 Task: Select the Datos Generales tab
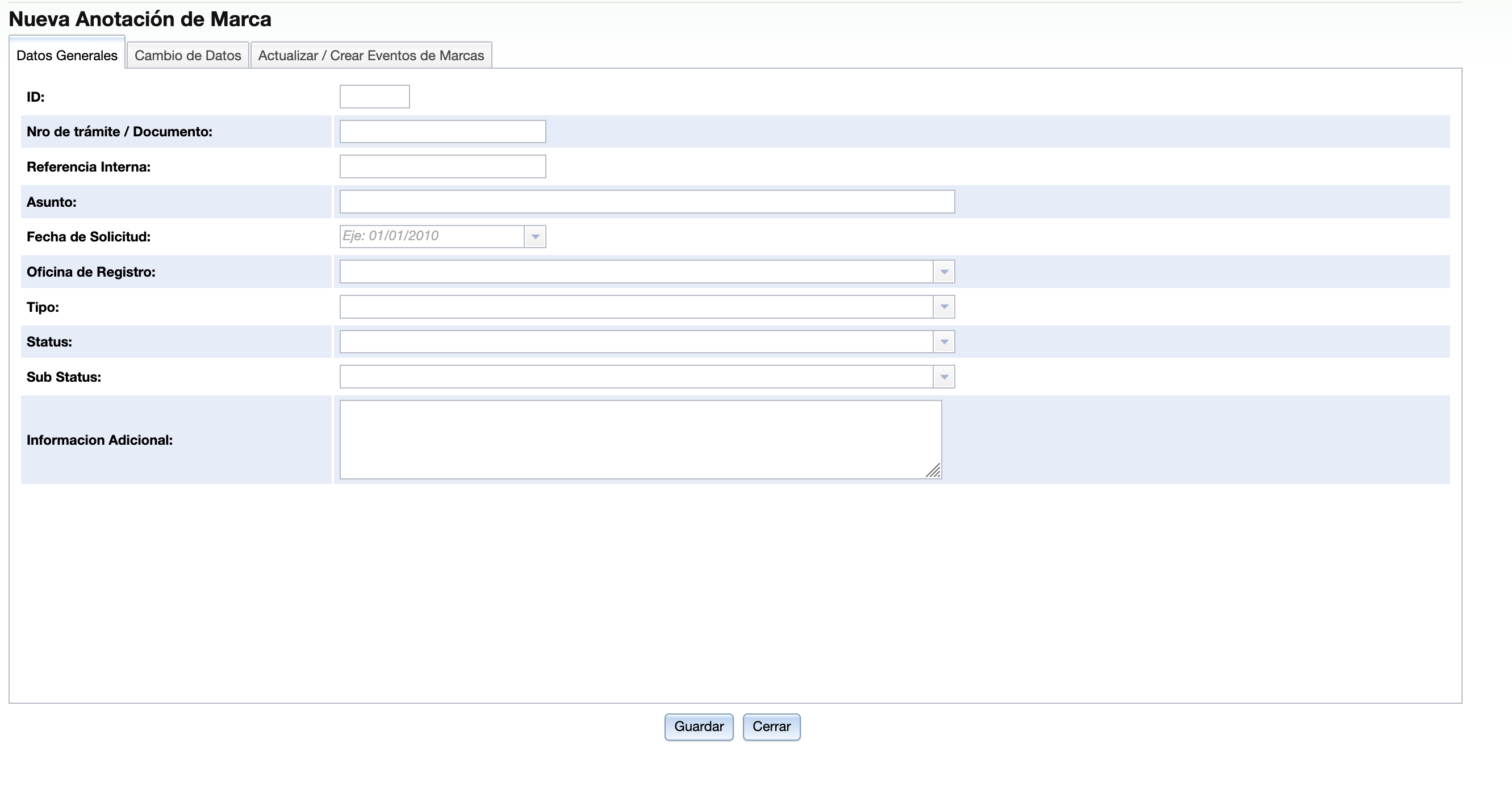click(67, 55)
